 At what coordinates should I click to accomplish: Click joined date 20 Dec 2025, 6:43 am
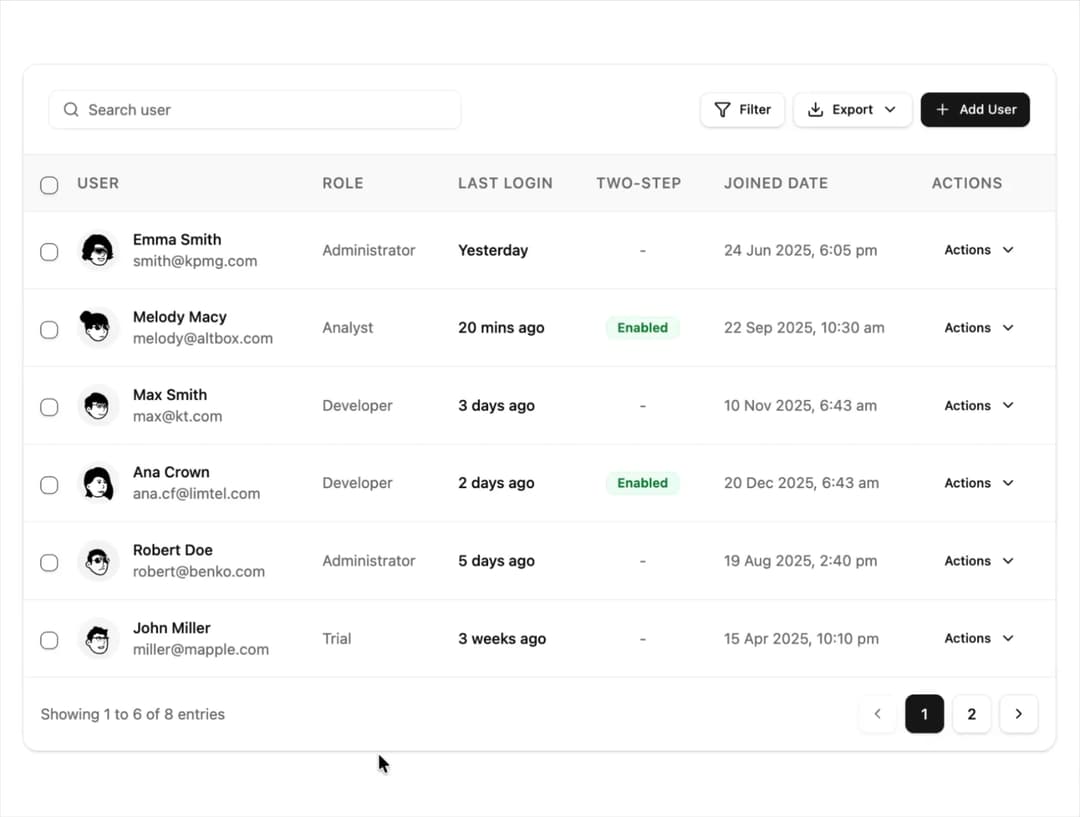[801, 483]
